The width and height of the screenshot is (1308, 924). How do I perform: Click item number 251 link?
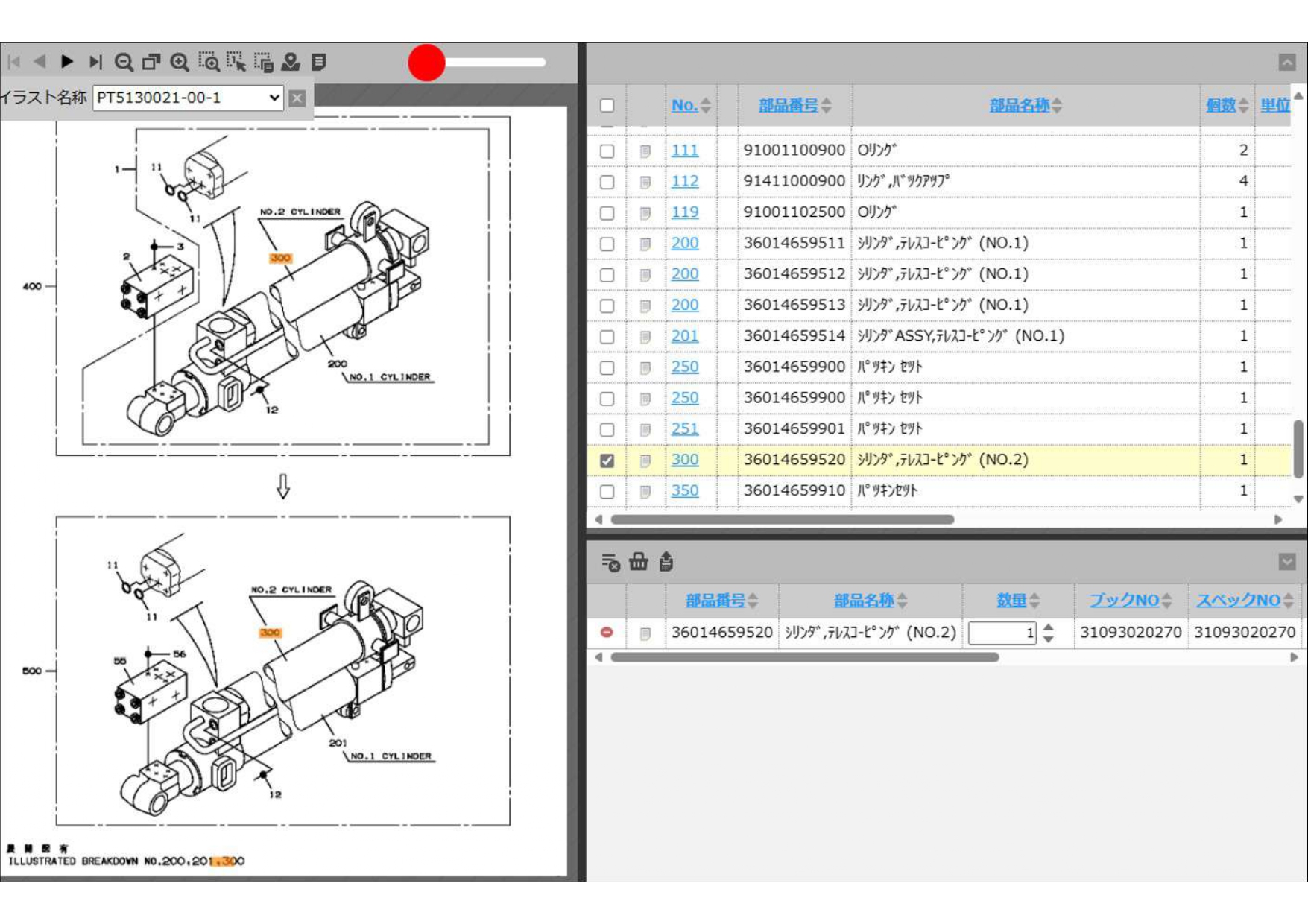(x=684, y=429)
